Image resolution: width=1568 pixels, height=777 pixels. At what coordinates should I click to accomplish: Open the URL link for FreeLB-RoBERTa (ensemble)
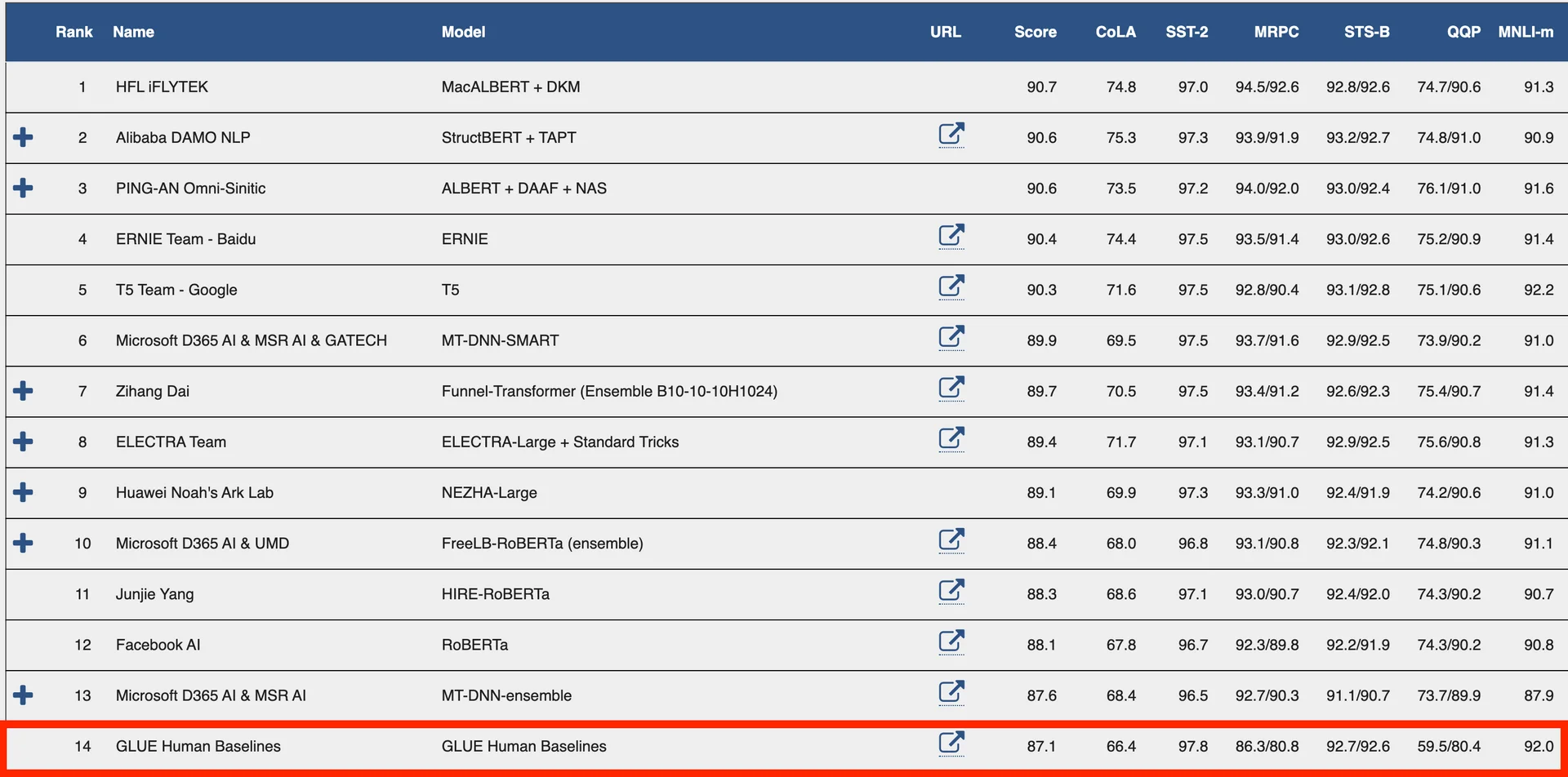point(951,540)
